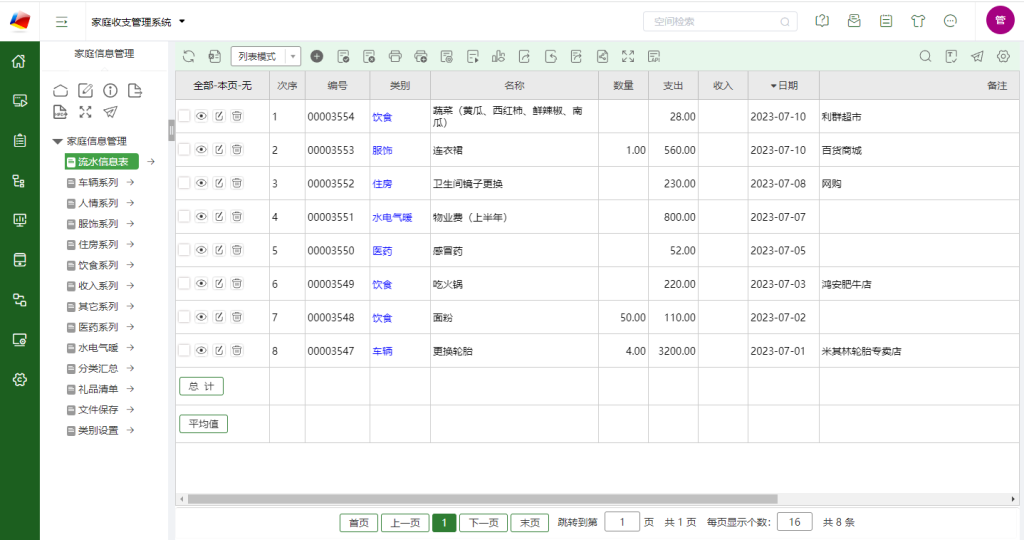1024x540 pixels.
Task: Click the purple user avatar
Action: [1000, 20]
